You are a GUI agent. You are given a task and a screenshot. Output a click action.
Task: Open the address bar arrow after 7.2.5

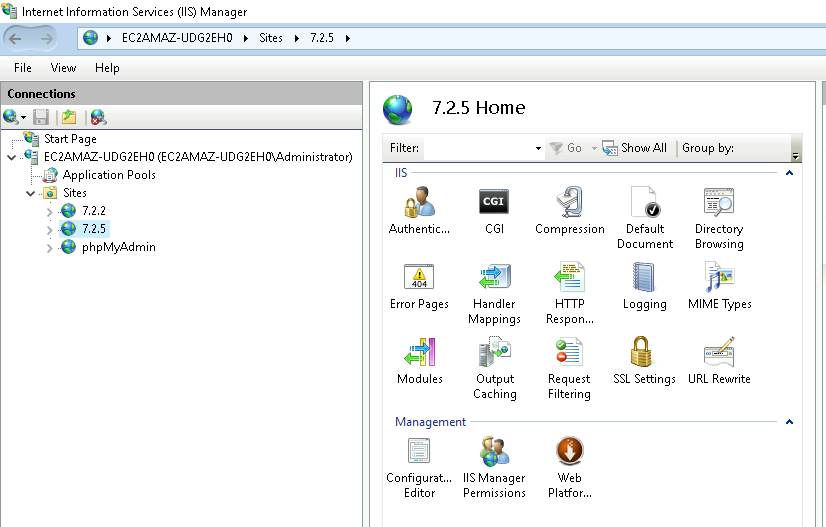pos(348,38)
